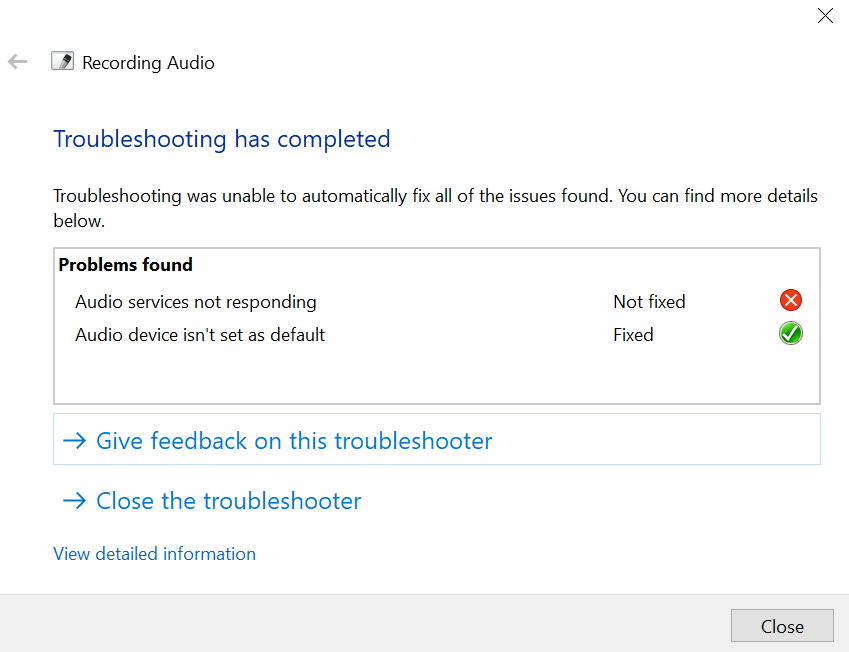
Task: Click the Recording Audio title text
Action: 148,63
